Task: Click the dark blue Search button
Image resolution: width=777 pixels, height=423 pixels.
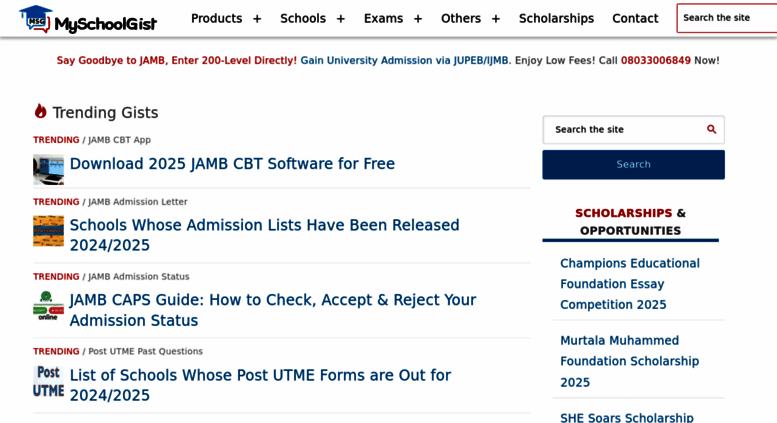Action: [633, 164]
